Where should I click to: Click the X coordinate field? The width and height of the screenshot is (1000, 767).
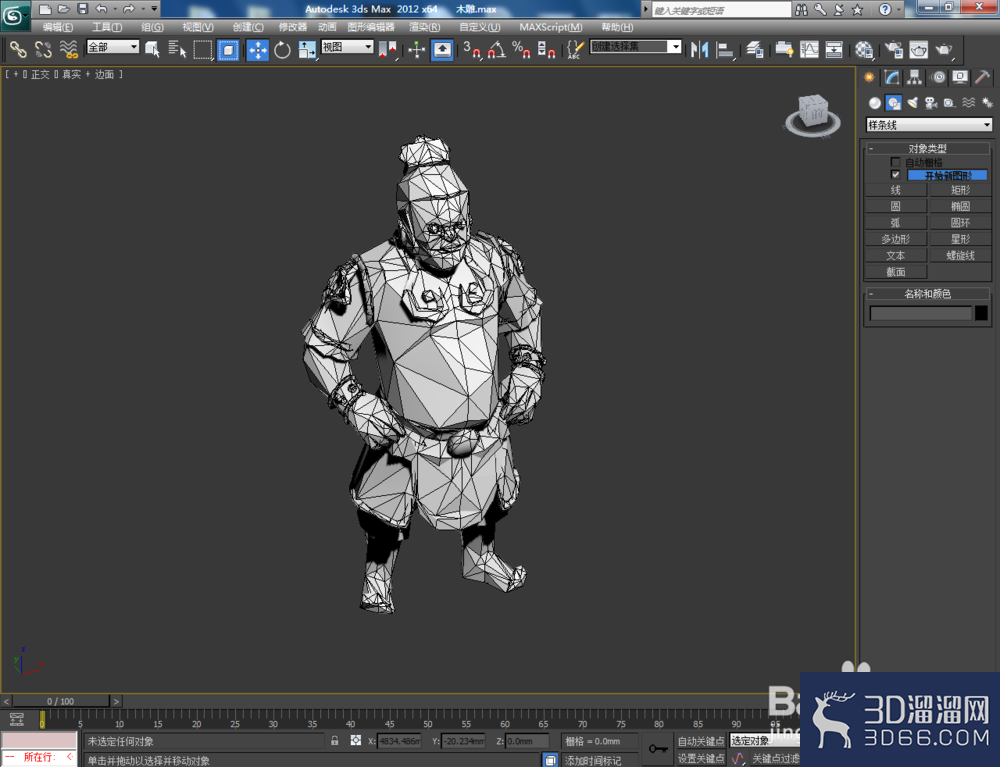click(399, 741)
